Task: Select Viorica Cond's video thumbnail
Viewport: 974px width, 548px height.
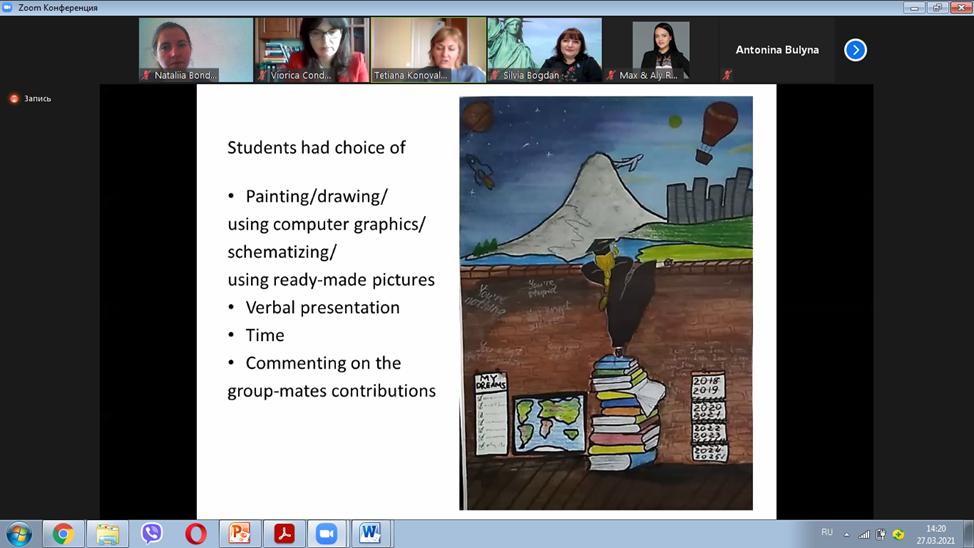Action: (x=312, y=50)
